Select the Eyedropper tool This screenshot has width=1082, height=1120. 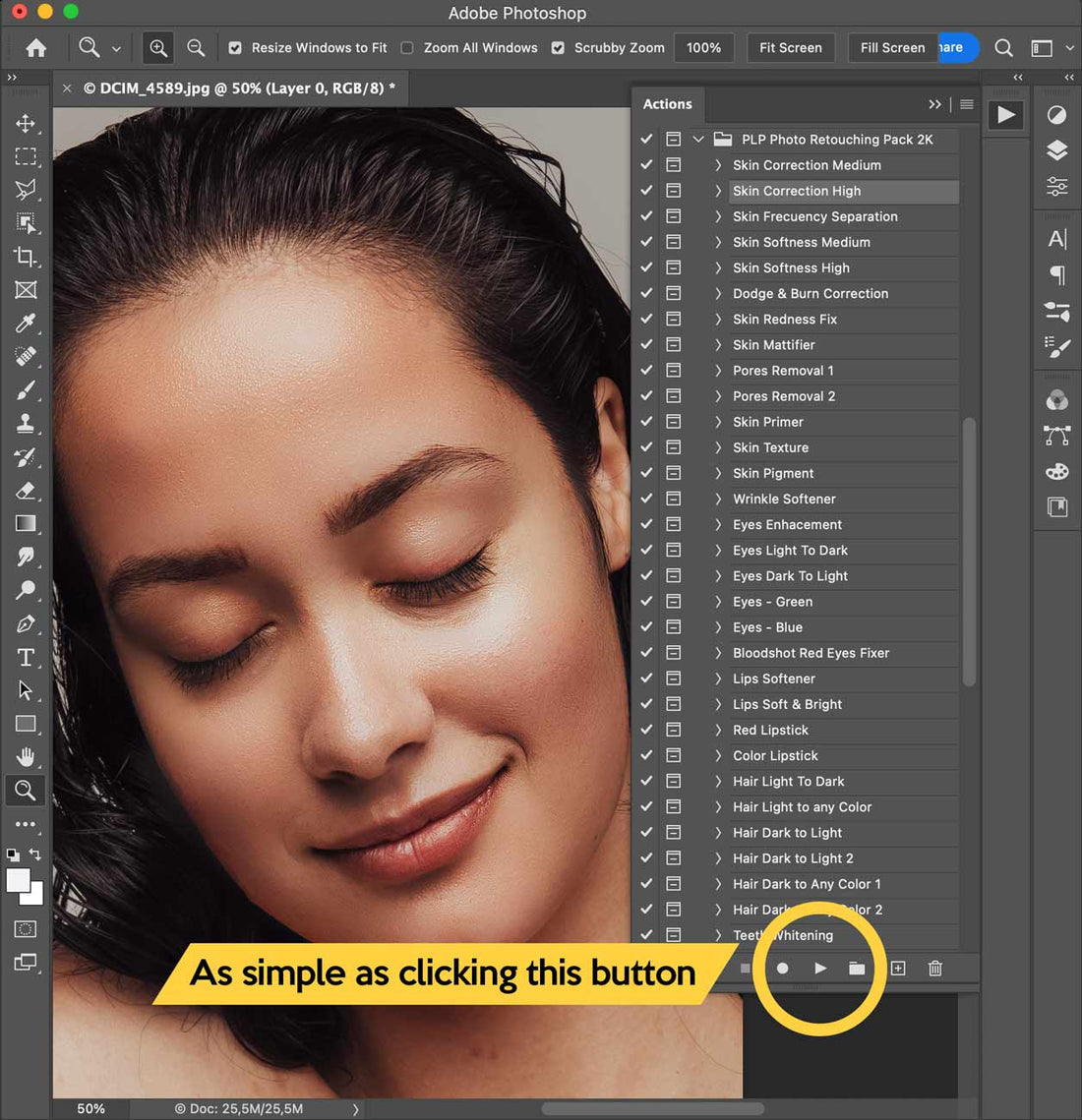27,323
